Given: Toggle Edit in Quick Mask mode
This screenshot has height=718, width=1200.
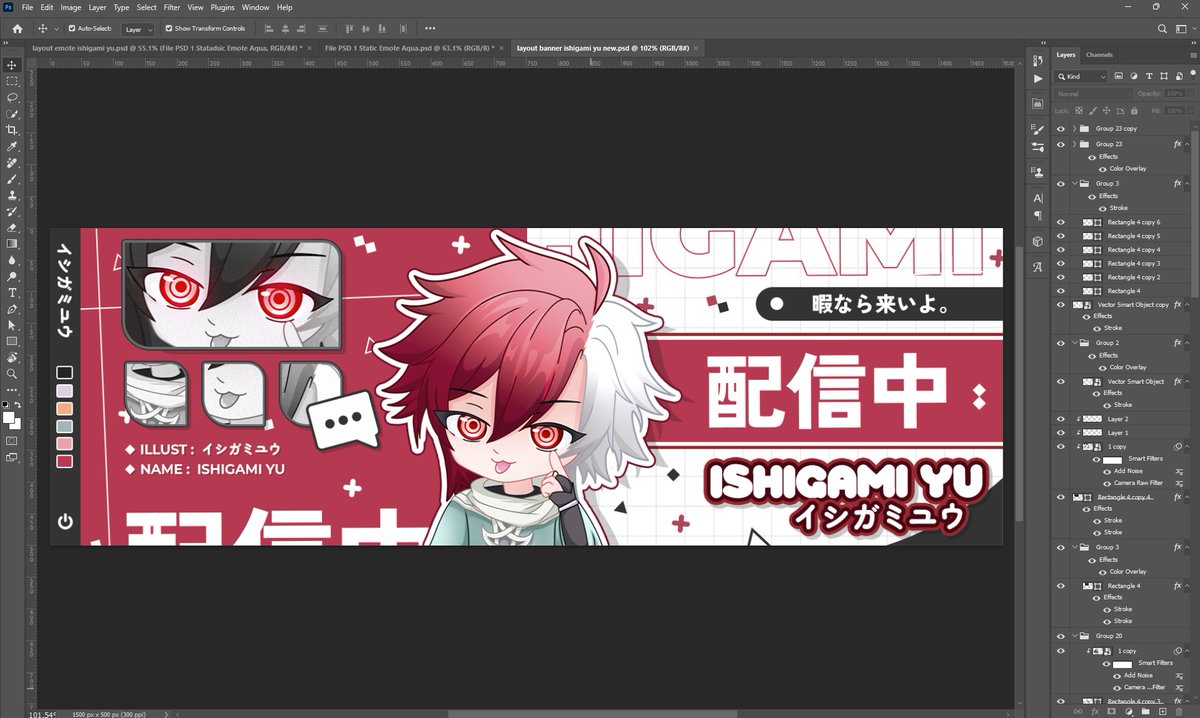Looking at the screenshot, I should click(x=12, y=440).
